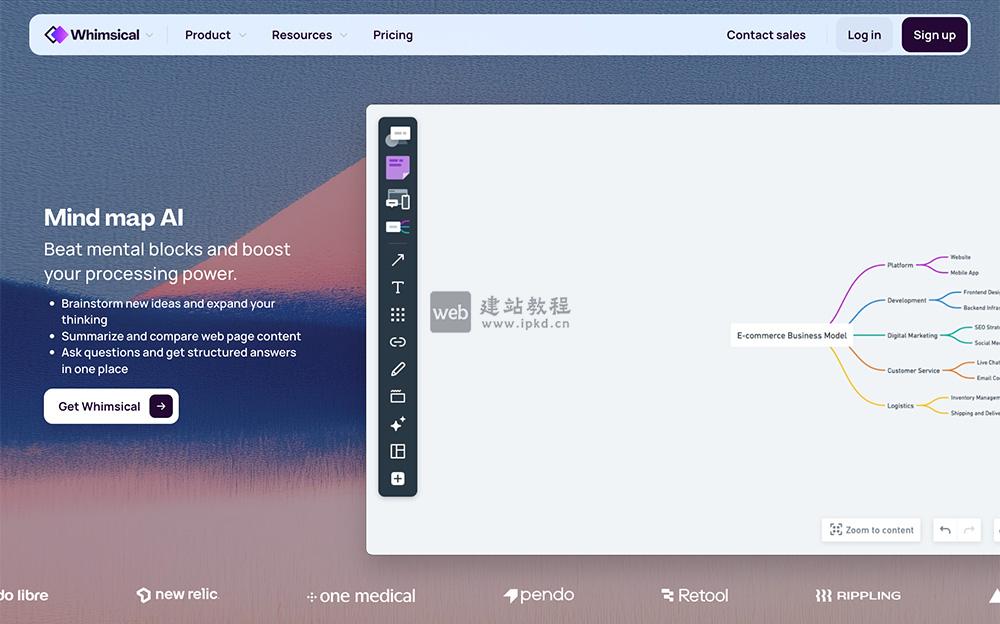Open the shapes grid tool

pos(397,313)
